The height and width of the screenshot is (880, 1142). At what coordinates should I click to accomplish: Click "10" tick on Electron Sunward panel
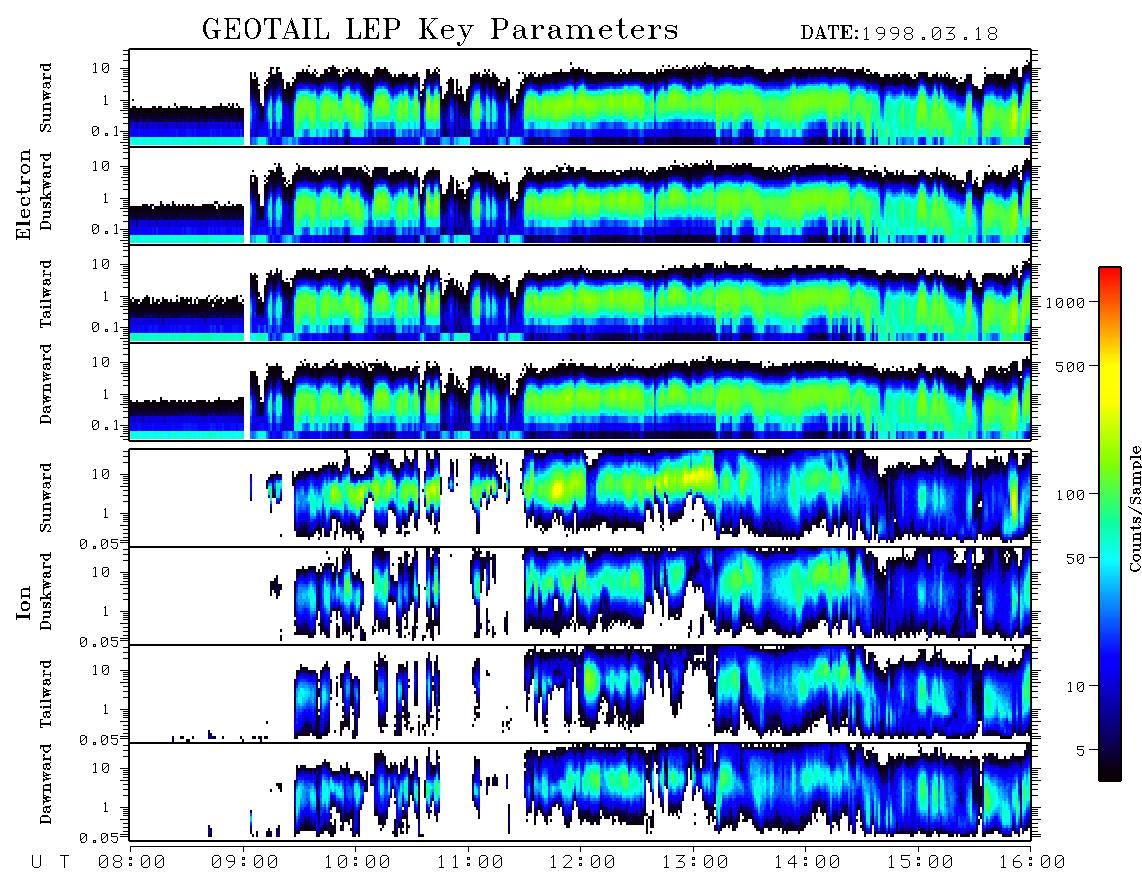pos(101,68)
